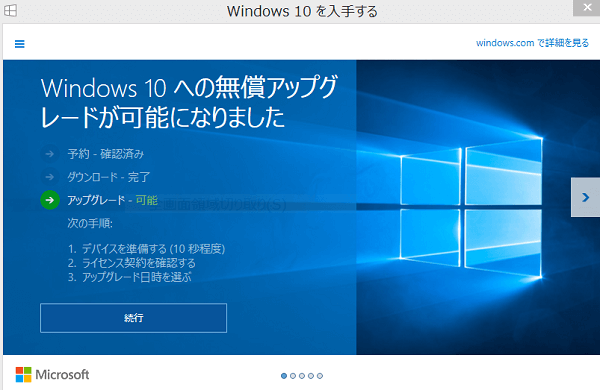The image size is (600, 390).
Task: Select the third page indicator dot
Action: click(302, 376)
